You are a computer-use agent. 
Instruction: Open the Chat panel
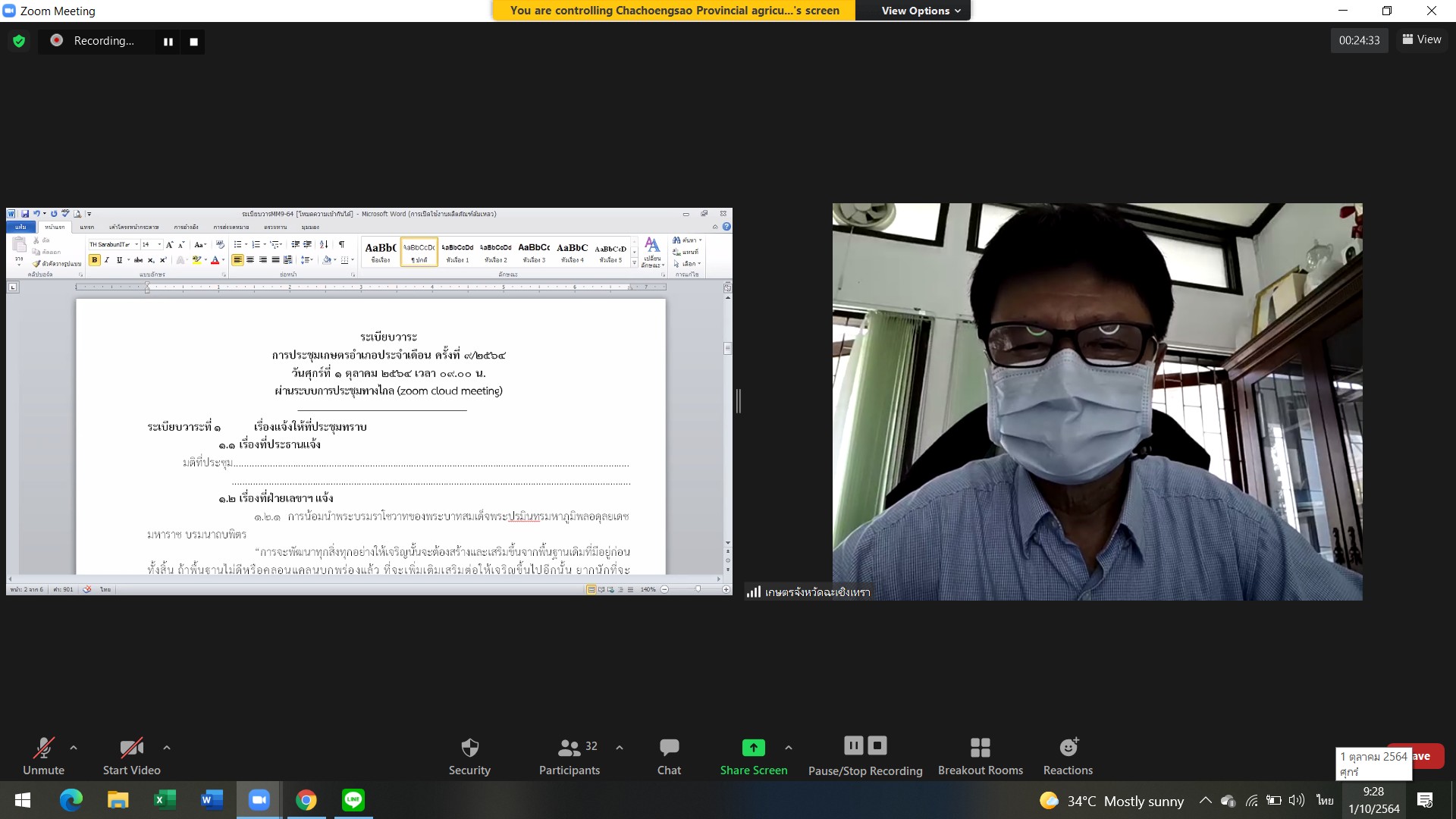(x=669, y=757)
